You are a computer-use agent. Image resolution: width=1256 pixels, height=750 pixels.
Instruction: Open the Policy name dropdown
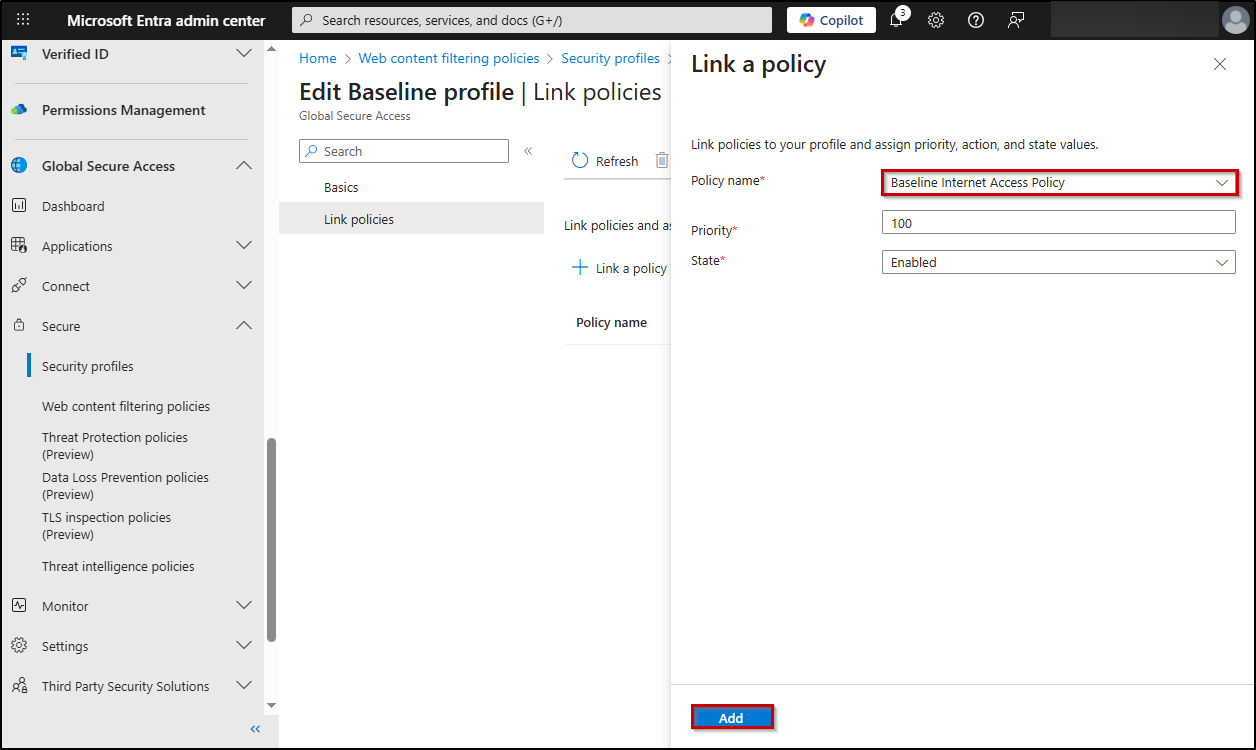(1059, 183)
